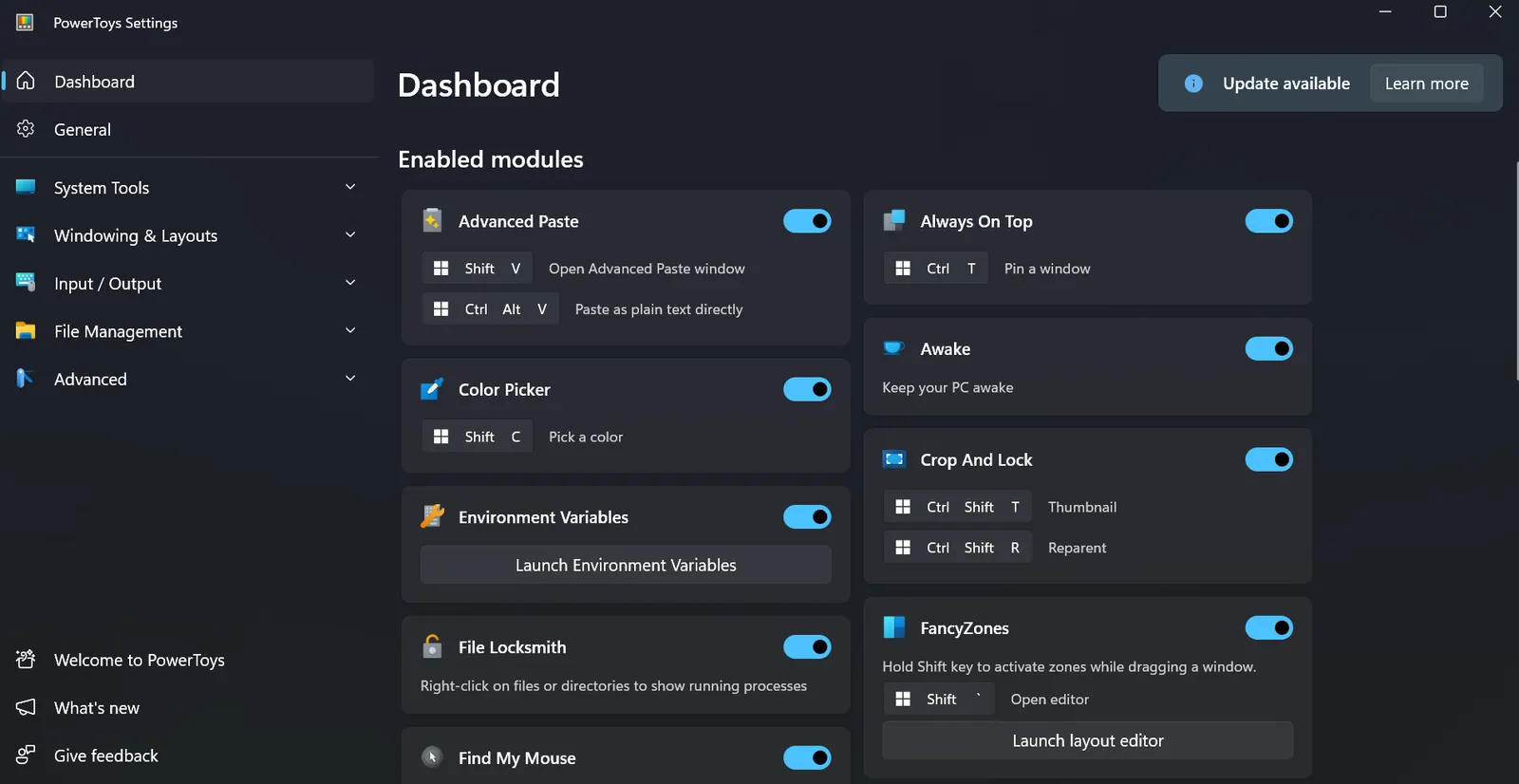Viewport: 1519px width, 784px height.
Task: Click the FancyZones module icon
Action: click(x=894, y=627)
